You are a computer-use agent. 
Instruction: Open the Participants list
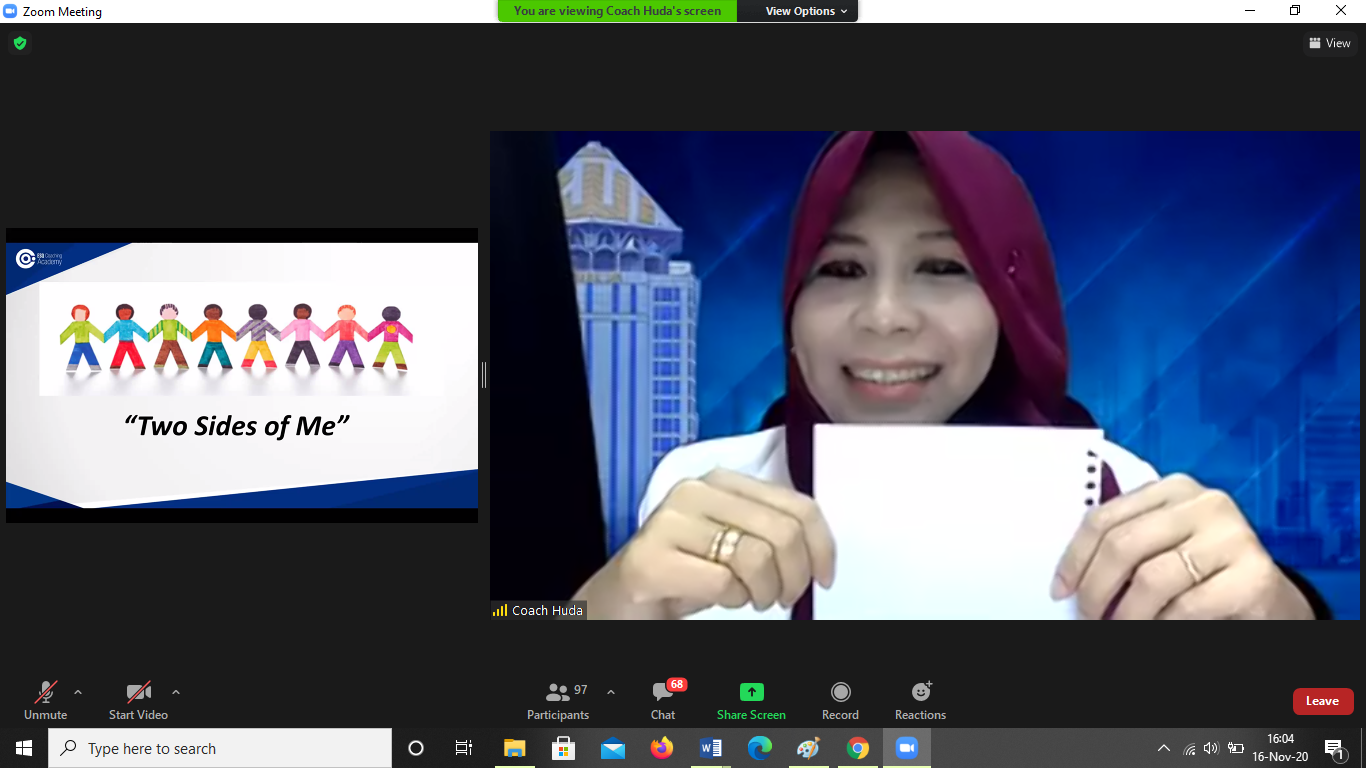click(x=559, y=700)
